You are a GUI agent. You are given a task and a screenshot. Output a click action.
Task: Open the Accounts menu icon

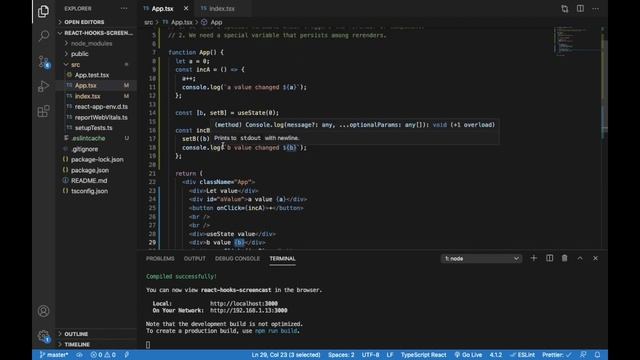(x=43, y=311)
